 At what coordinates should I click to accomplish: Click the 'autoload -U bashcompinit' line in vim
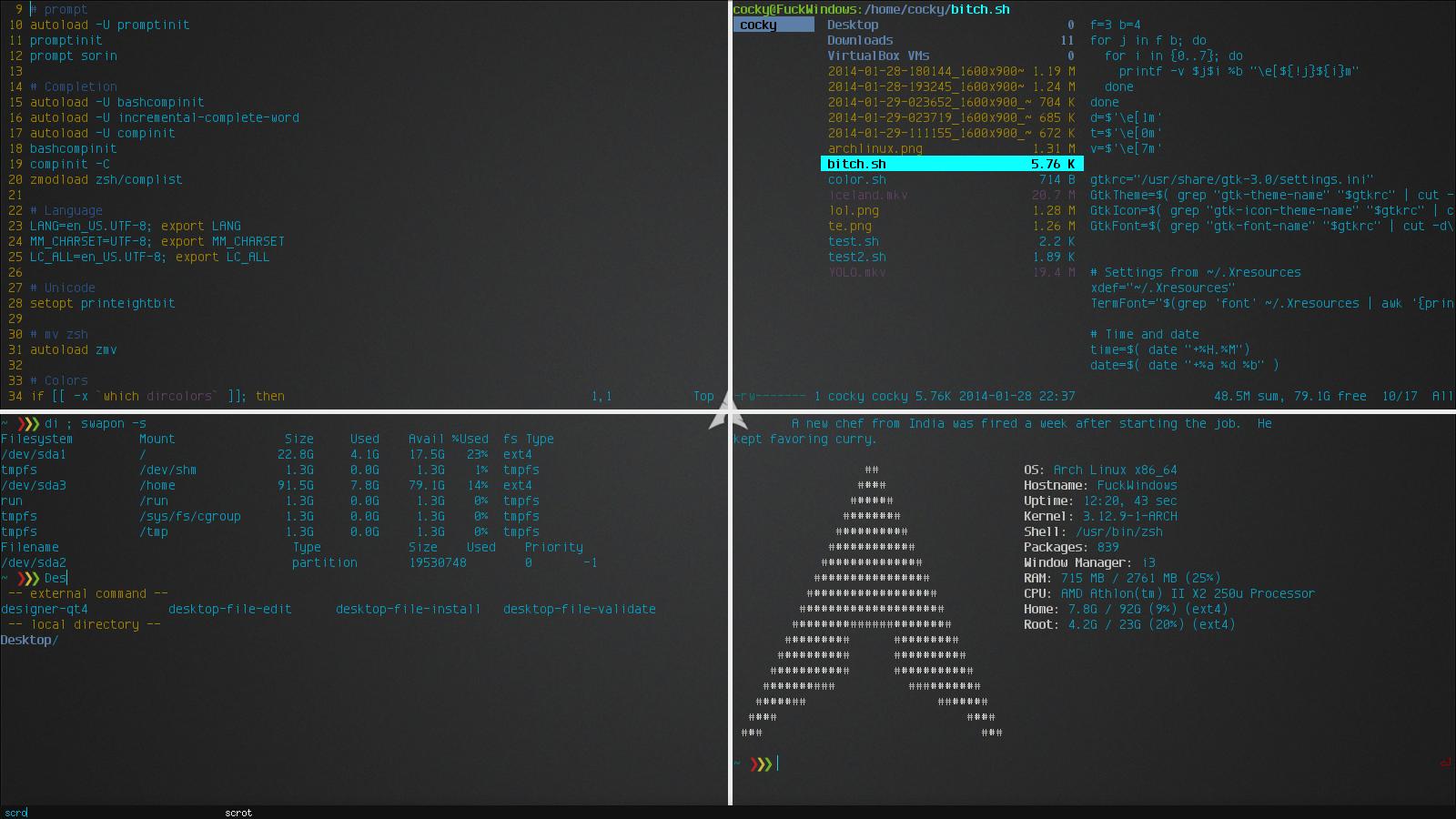(117, 102)
